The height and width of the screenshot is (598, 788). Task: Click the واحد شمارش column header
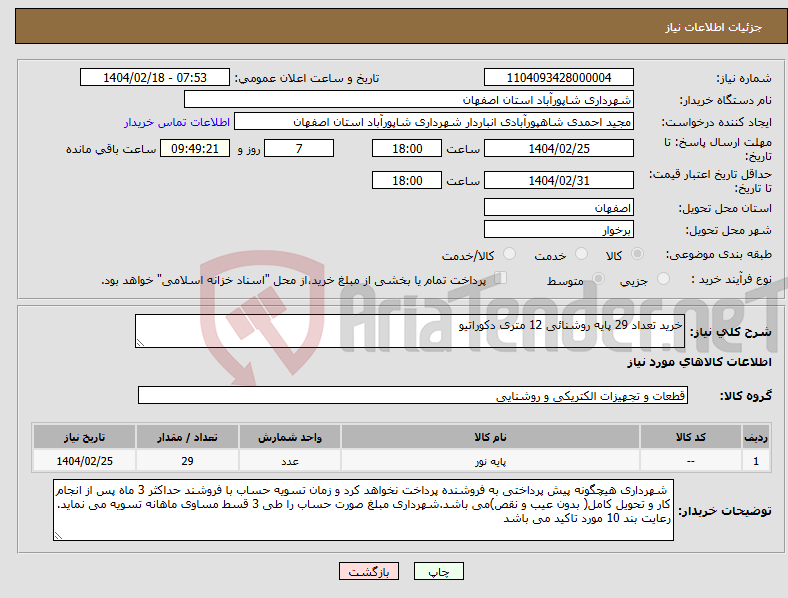[x=290, y=437]
